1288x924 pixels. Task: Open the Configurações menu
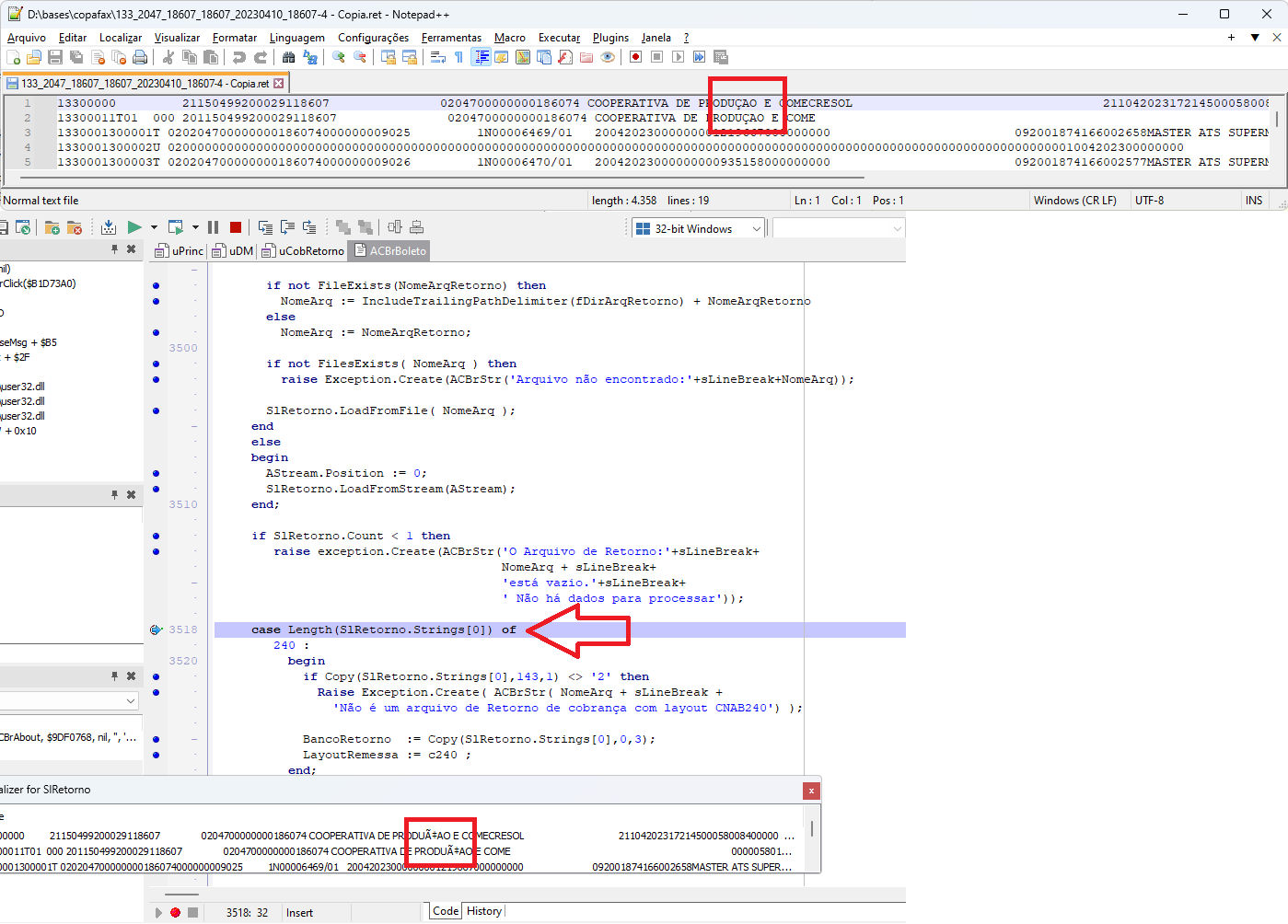[x=373, y=38]
